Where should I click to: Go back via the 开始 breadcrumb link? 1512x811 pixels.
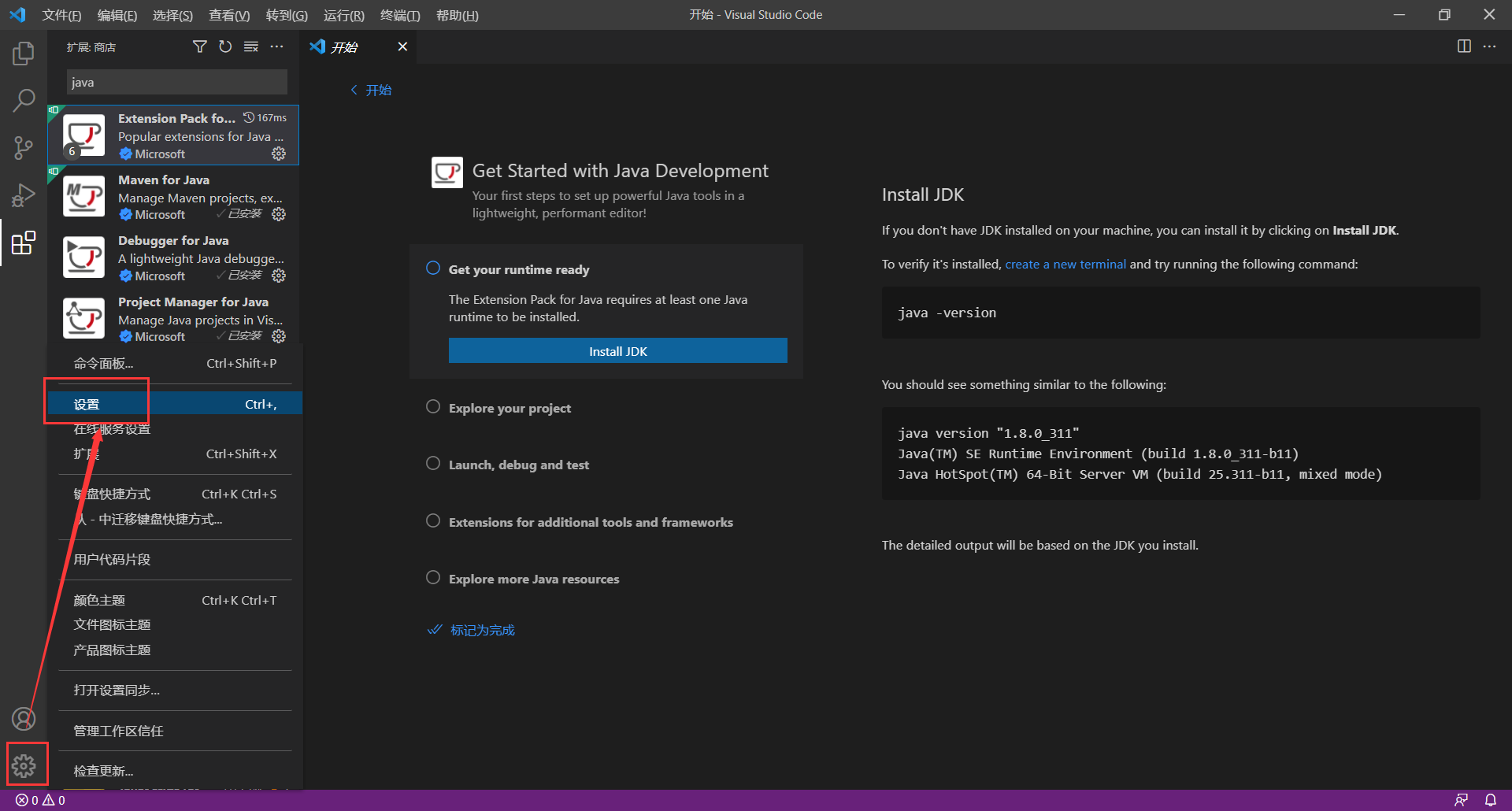(x=371, y=90)
